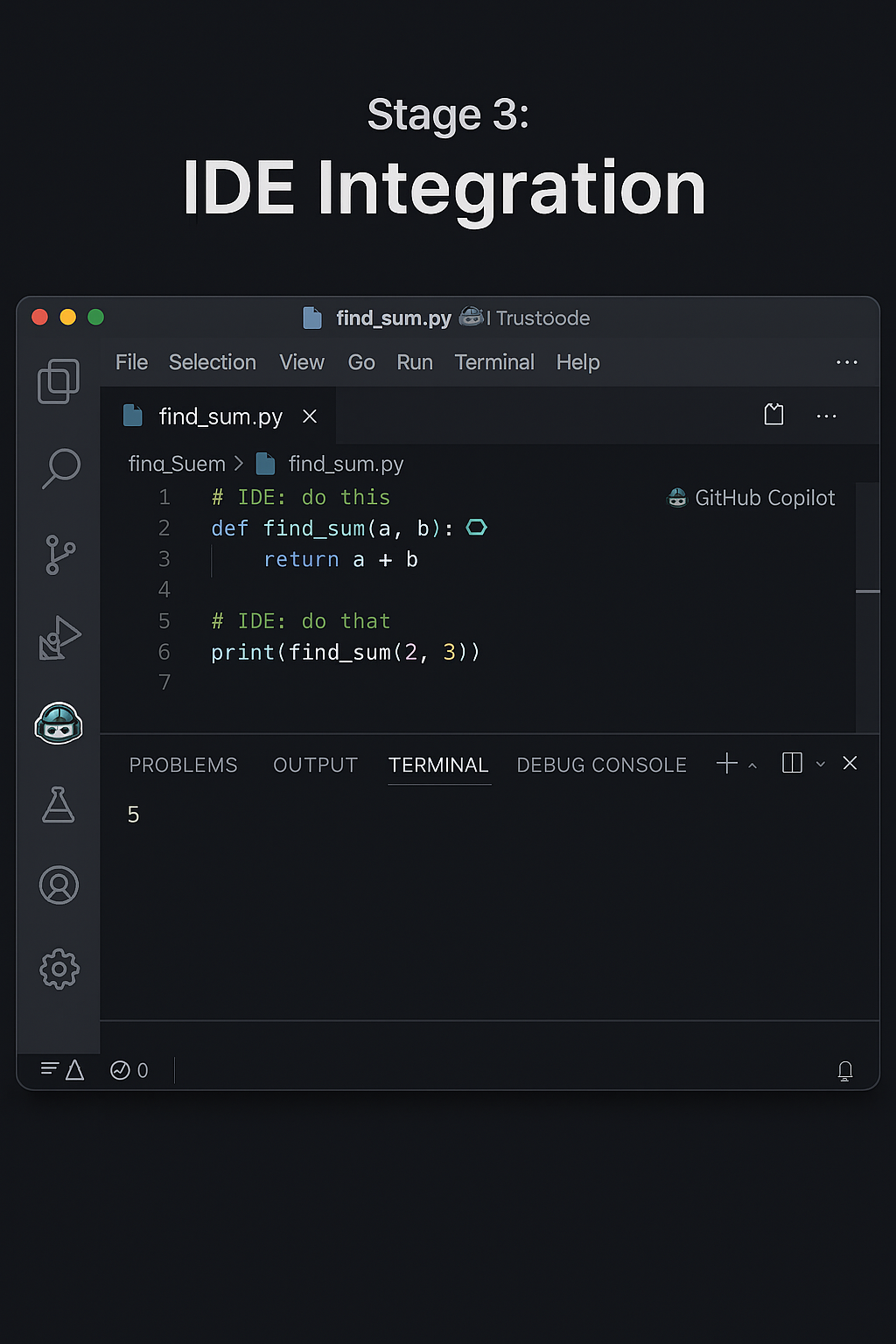
Task: Switch to the PROBLEMS panel tab
Action: tap(183, 765)
